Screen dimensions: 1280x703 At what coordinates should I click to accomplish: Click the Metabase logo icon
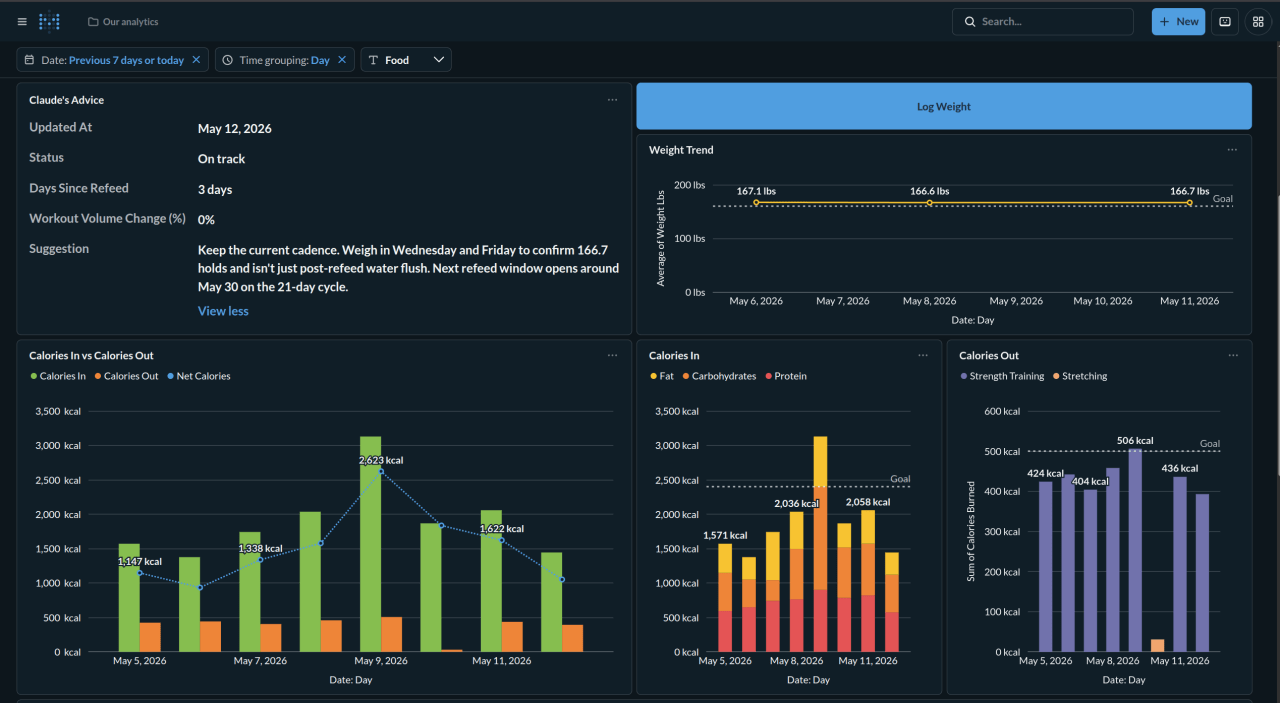[x=49, y=21]
